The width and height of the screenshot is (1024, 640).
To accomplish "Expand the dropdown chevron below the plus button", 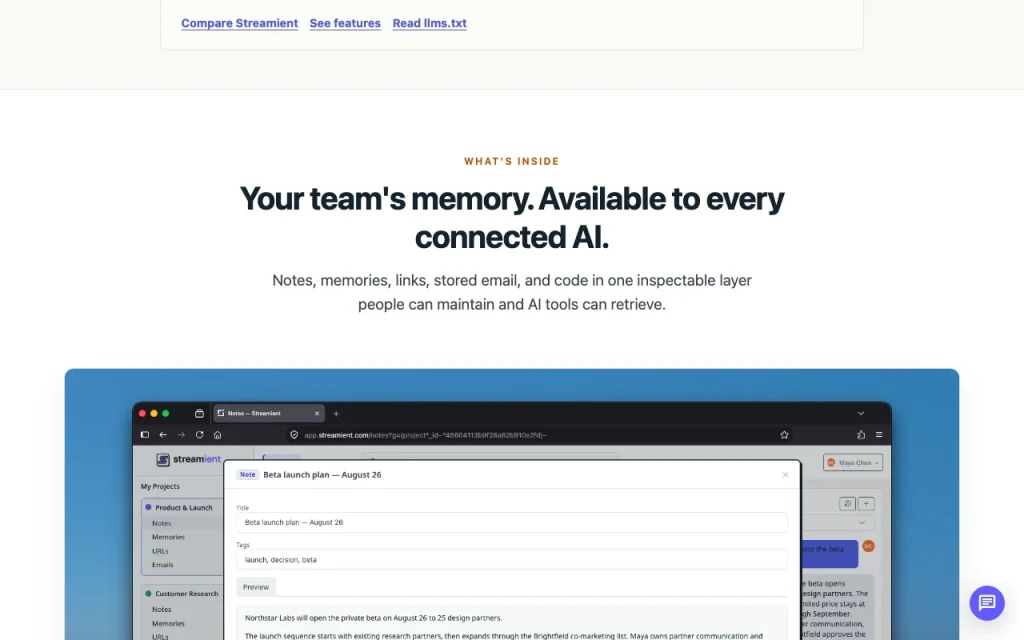I will 861,522.
